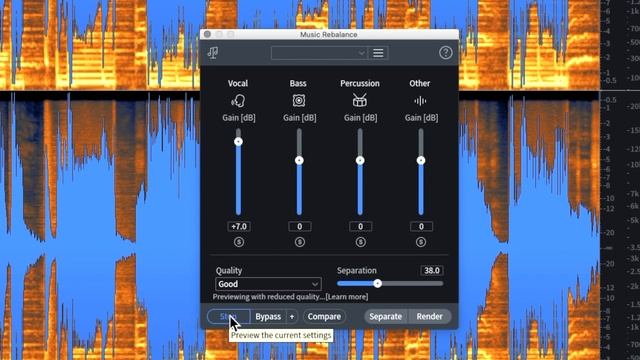Open the preset dropdown
Image resolution: width=640 pixels, height=360 pixels.
(319, 53)
